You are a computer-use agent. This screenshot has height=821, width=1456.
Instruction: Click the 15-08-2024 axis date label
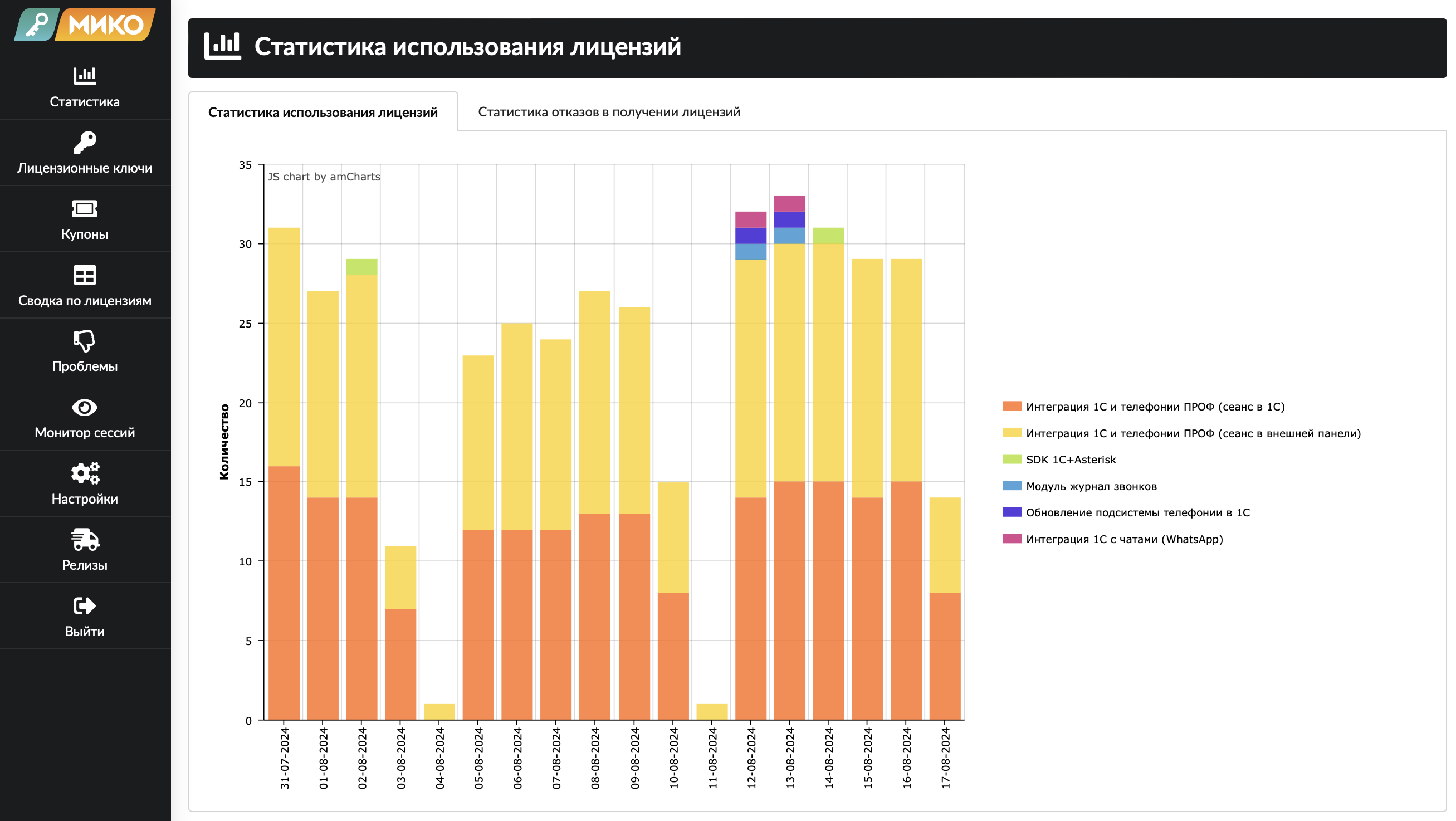click(x=868, y=758)
